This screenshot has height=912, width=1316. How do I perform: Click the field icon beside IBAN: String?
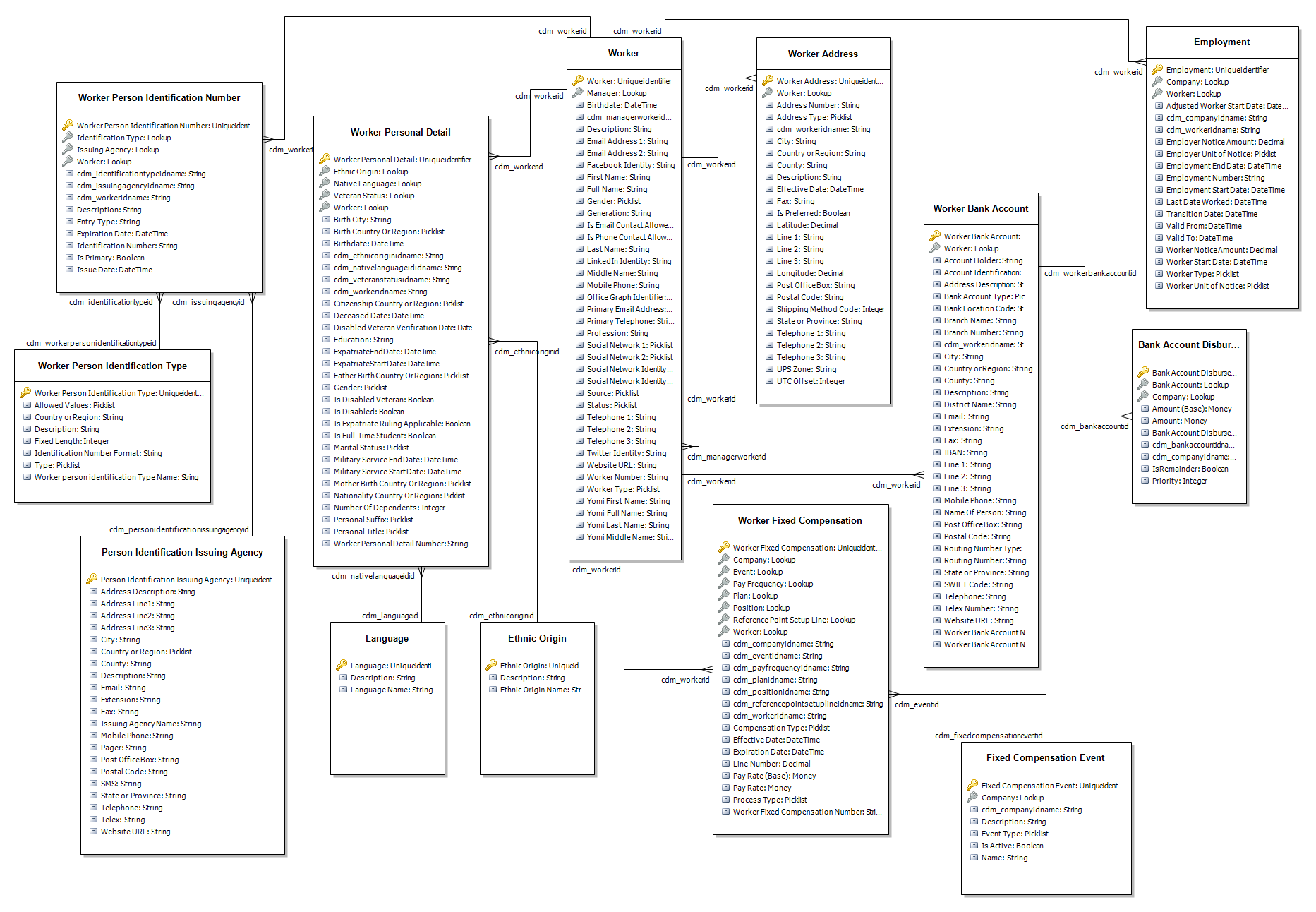pos(936,452)
